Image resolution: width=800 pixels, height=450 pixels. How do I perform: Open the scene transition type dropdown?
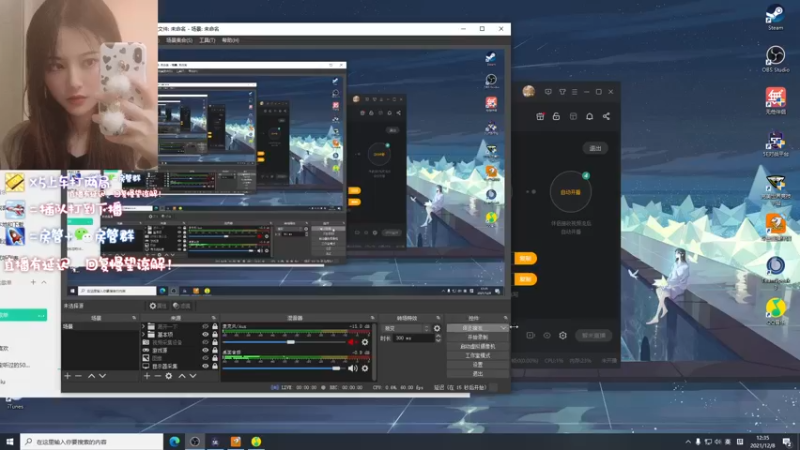406,328
